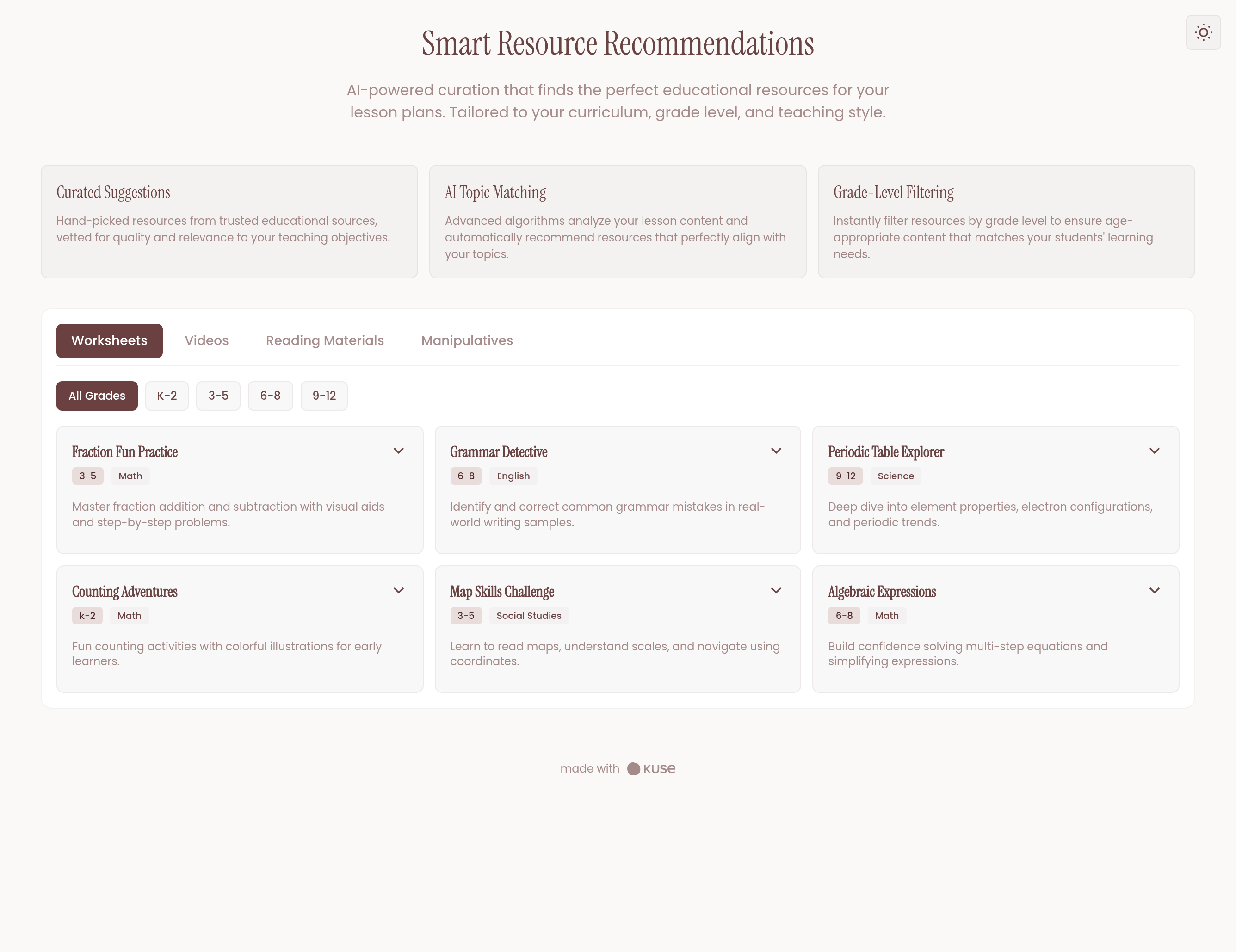Filter by the K-2 grade button
The width and height of the screenshot is (1236, 952).
pos(167,396)
